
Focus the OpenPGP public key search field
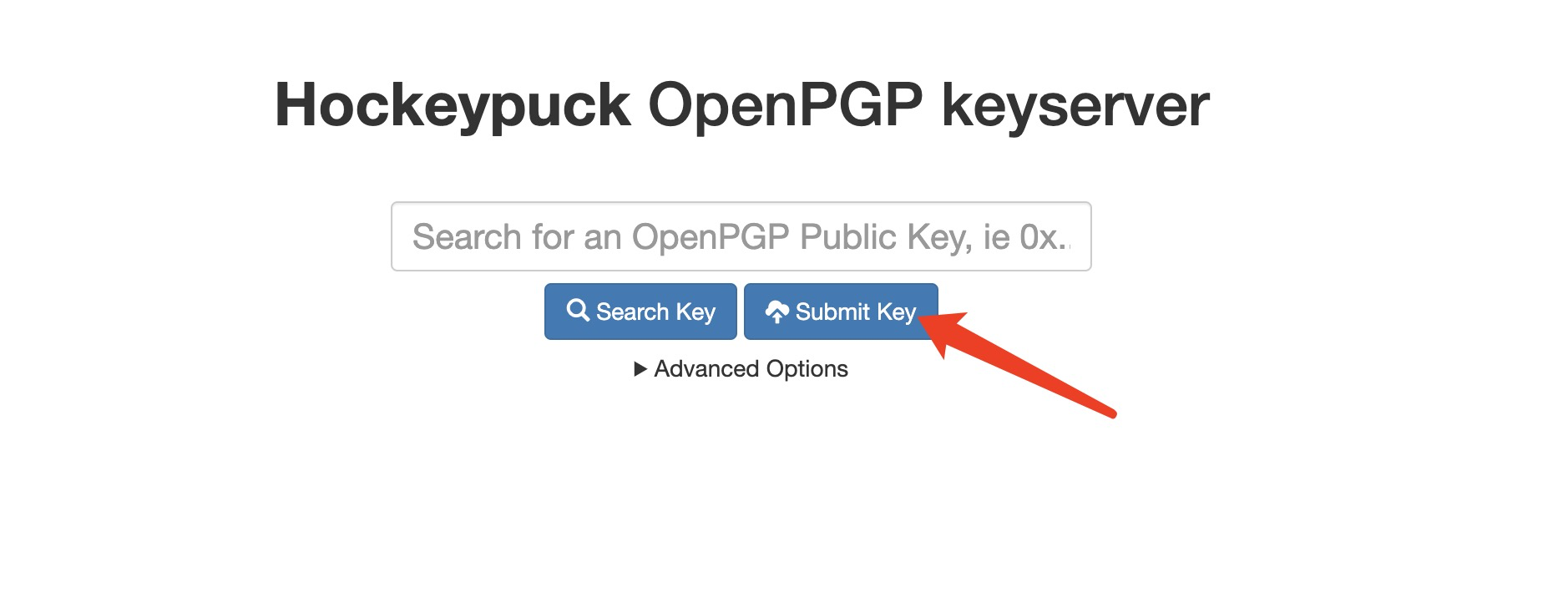[741, 236]
